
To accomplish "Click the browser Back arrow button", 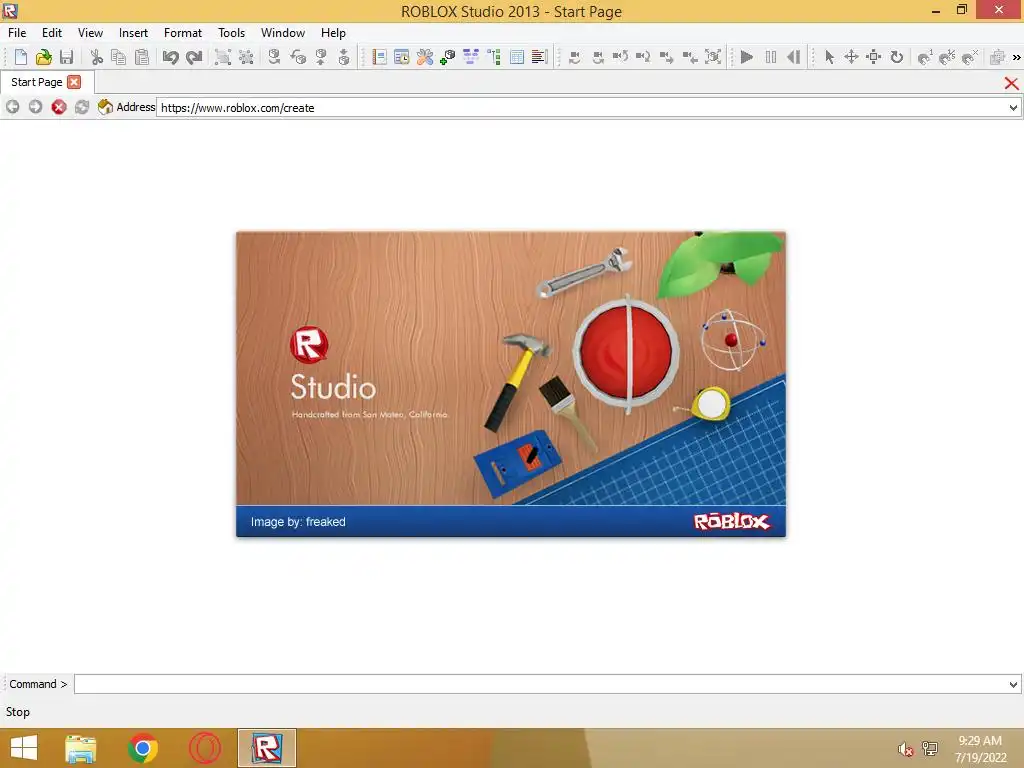I will point(12,107).
